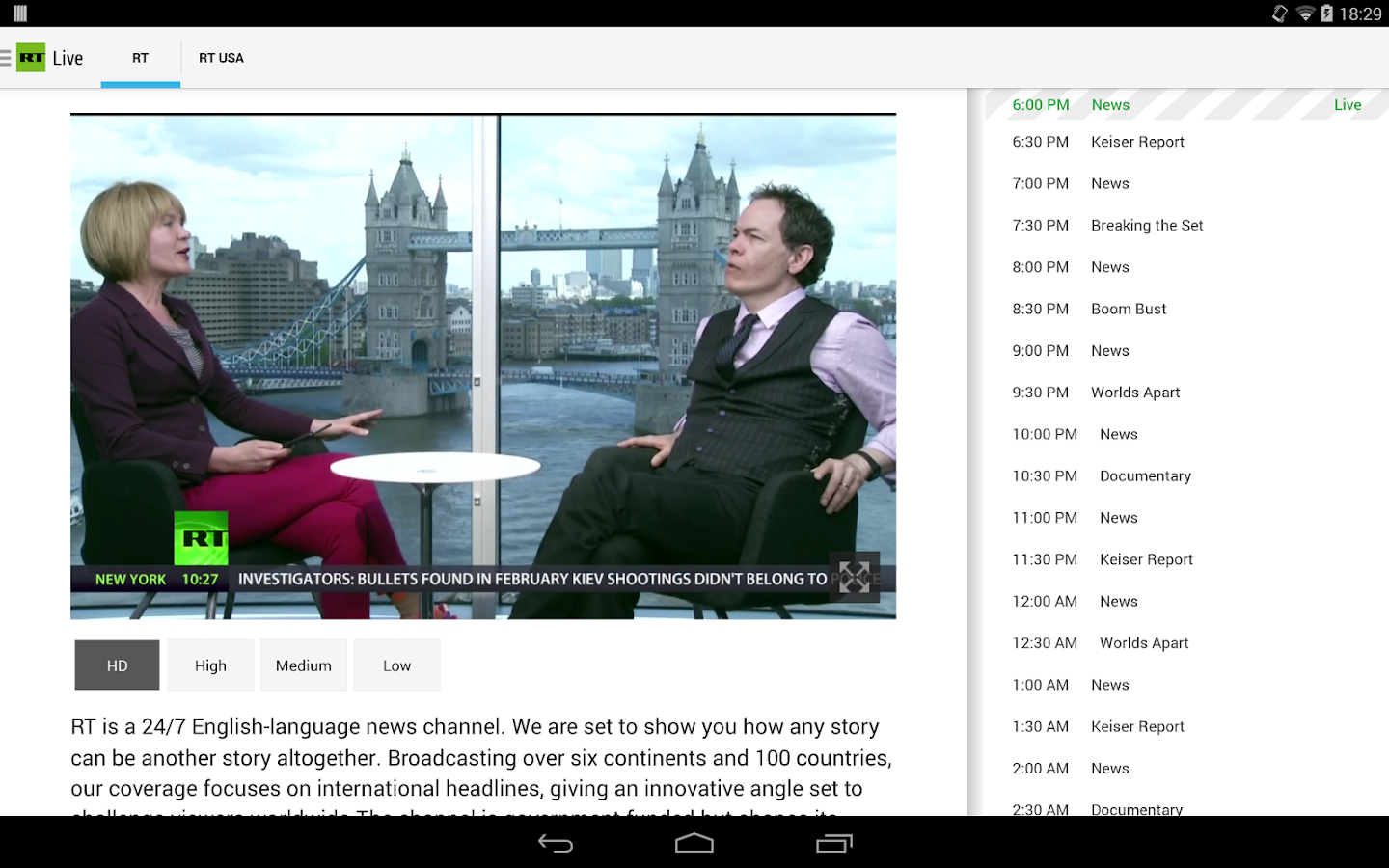This screenshot has height=868, width=1389.
Task: Tap the Android home navigation button
Action: tap(694, 844)
